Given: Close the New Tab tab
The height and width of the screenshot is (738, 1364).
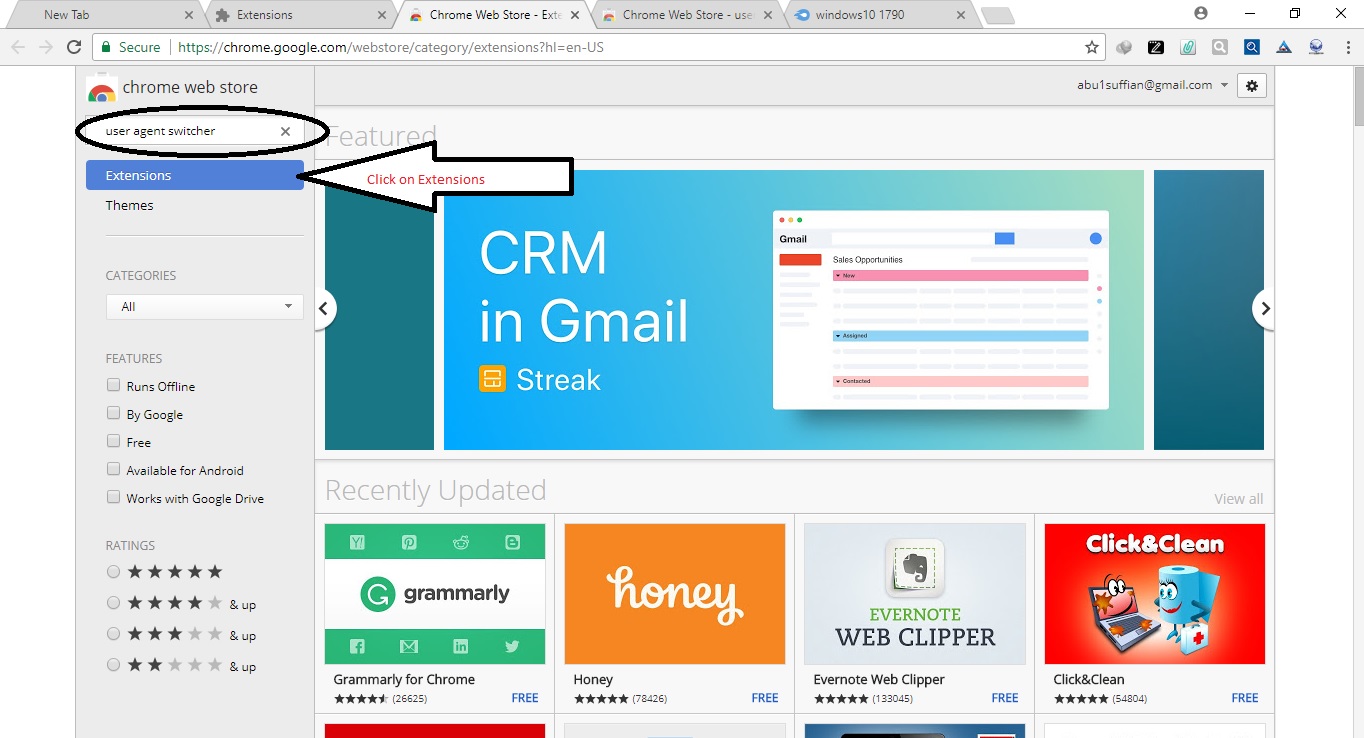Looking at the screenshot, I should pyautogui.click(x=190, y=15).
